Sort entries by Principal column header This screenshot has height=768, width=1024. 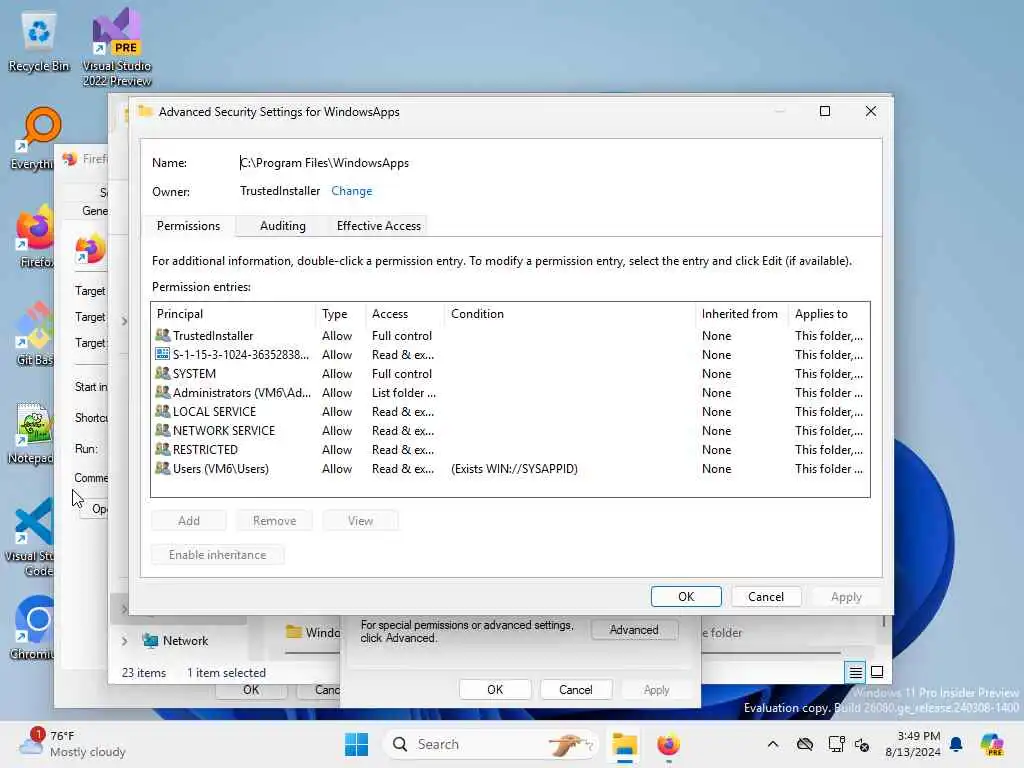tap(234, 314)
